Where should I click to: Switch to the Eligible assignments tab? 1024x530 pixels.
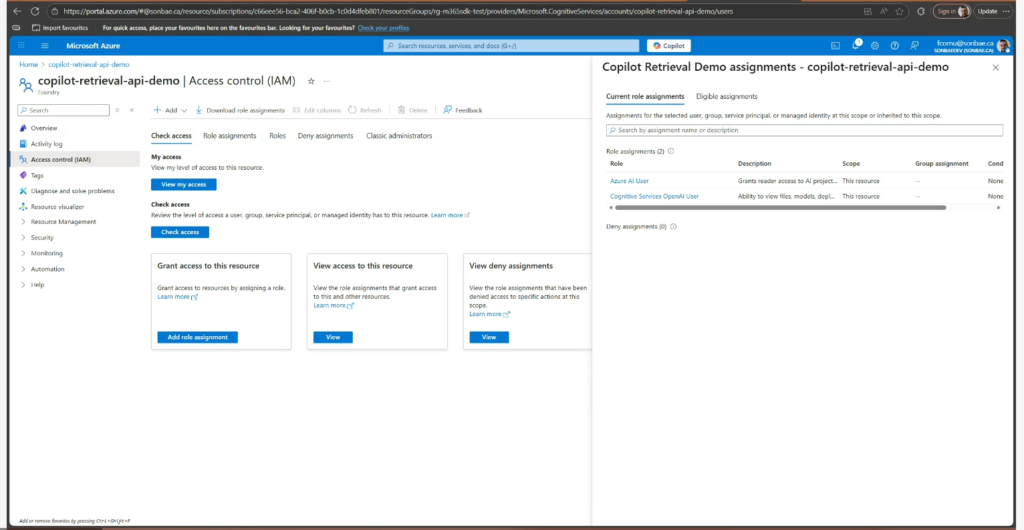pos(726,96)
